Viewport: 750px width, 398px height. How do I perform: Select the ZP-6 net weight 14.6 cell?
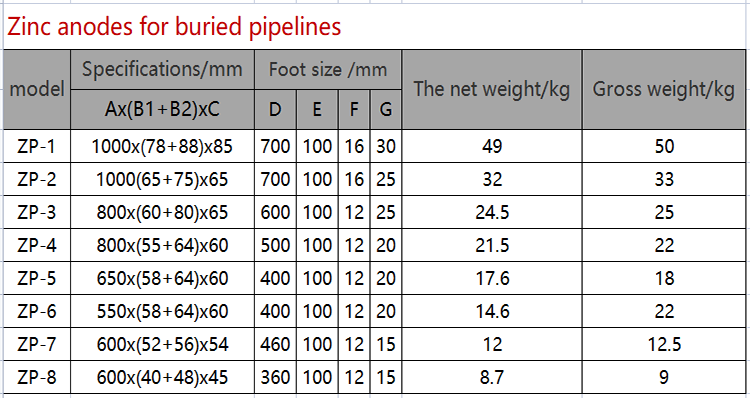[492, 311]
